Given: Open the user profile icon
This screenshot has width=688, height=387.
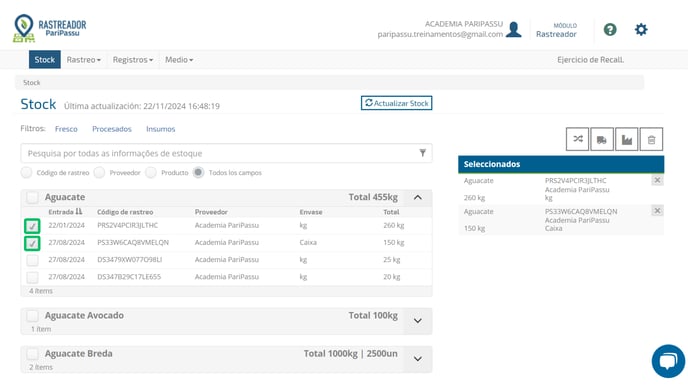Looking at the screenshot, I should [x=513, y=29].
